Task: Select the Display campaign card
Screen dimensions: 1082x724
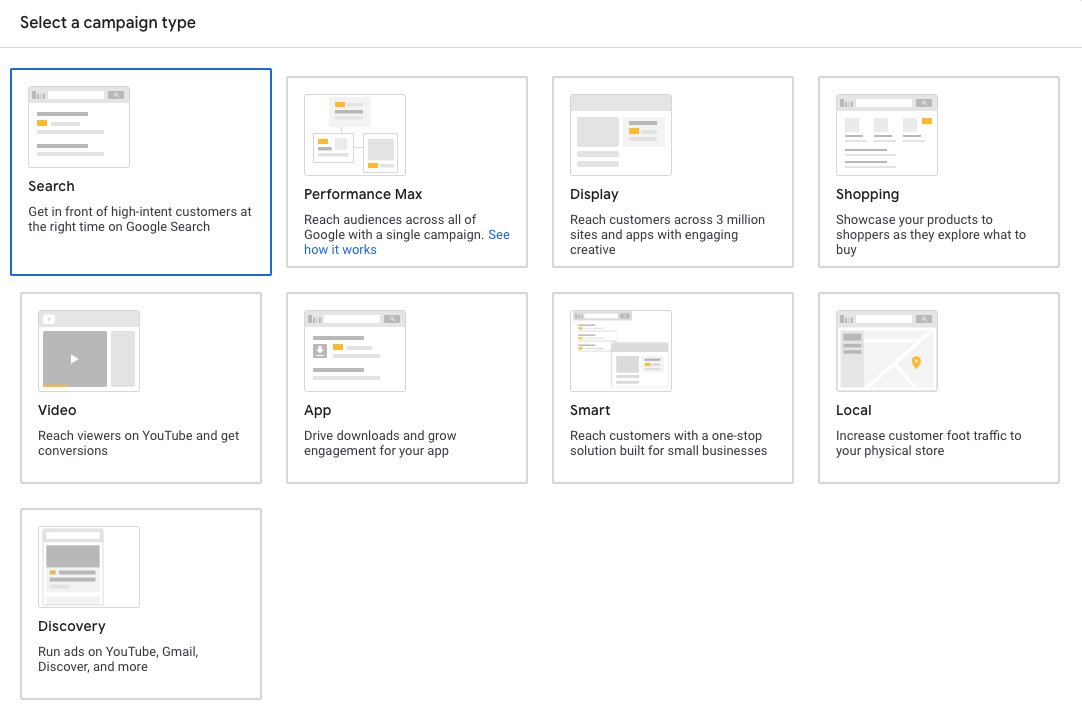Action: coord(672,170)
